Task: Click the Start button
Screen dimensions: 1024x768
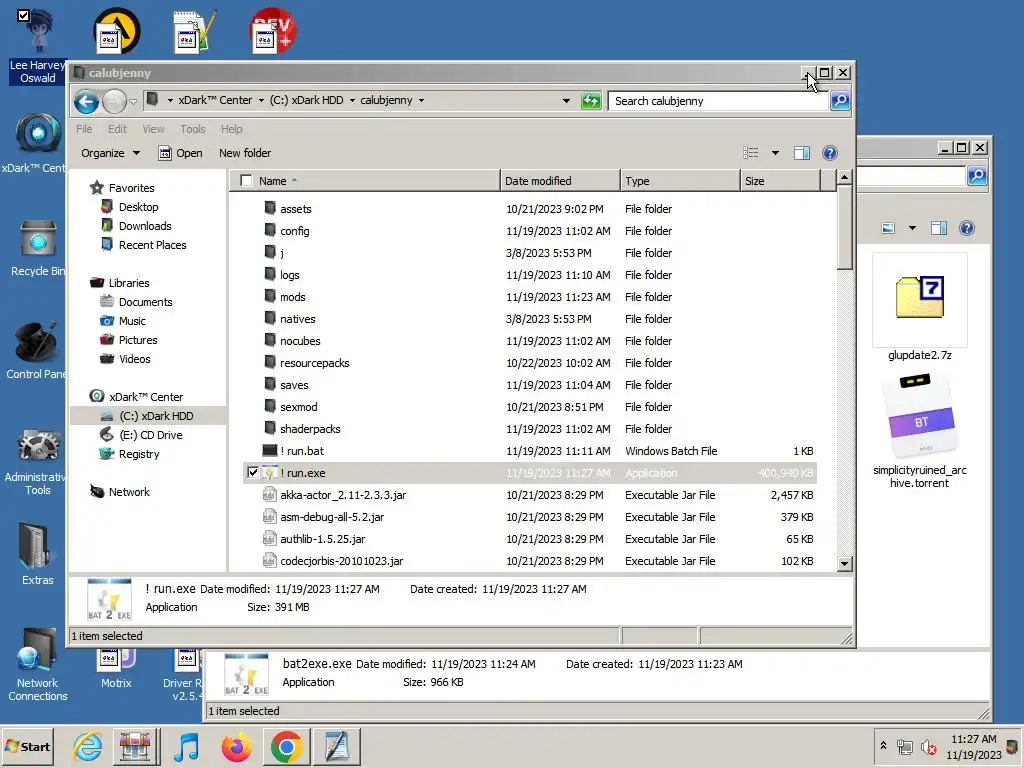Action: (x=27, y=746)
